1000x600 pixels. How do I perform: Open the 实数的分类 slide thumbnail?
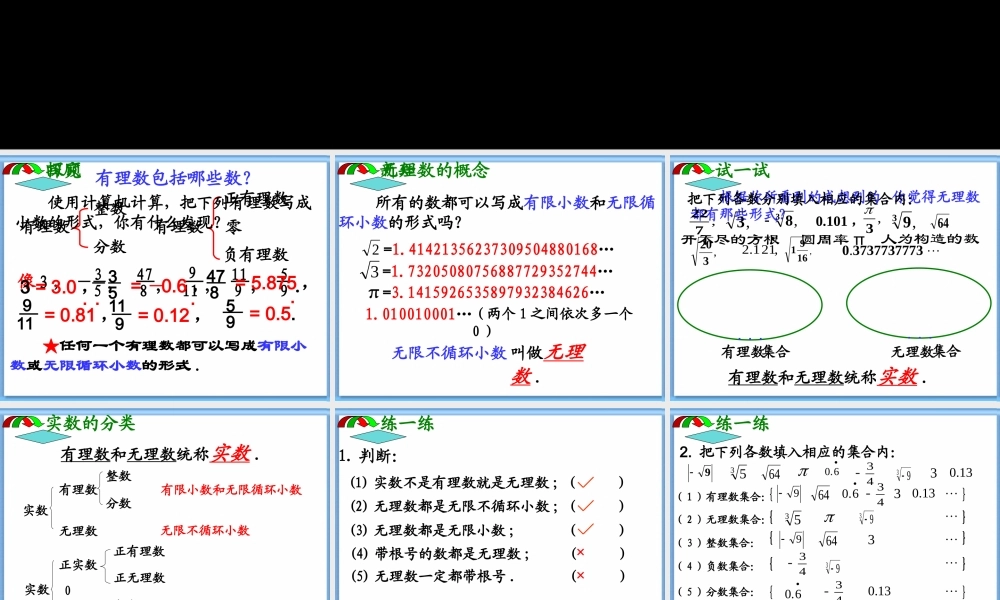(166, 506)
